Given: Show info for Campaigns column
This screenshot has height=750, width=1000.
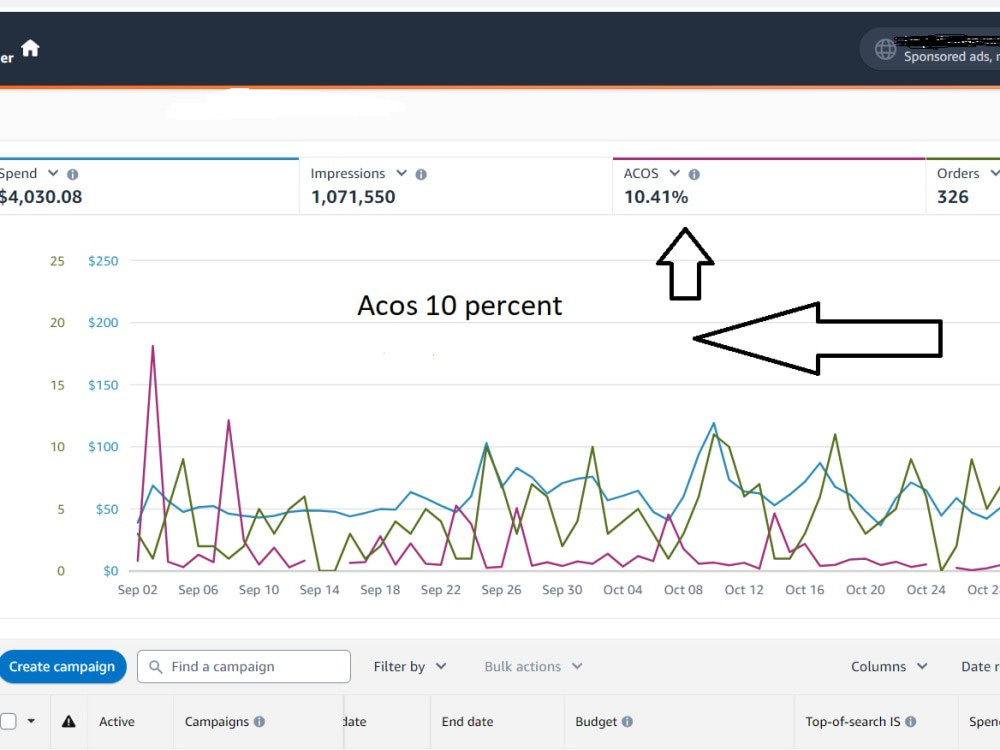Looking at the screenshot, I should coord(259,721).
